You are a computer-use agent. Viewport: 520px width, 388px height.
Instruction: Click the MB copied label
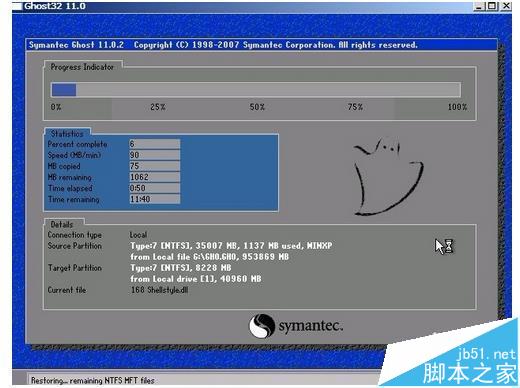click(x=64, y=166)
